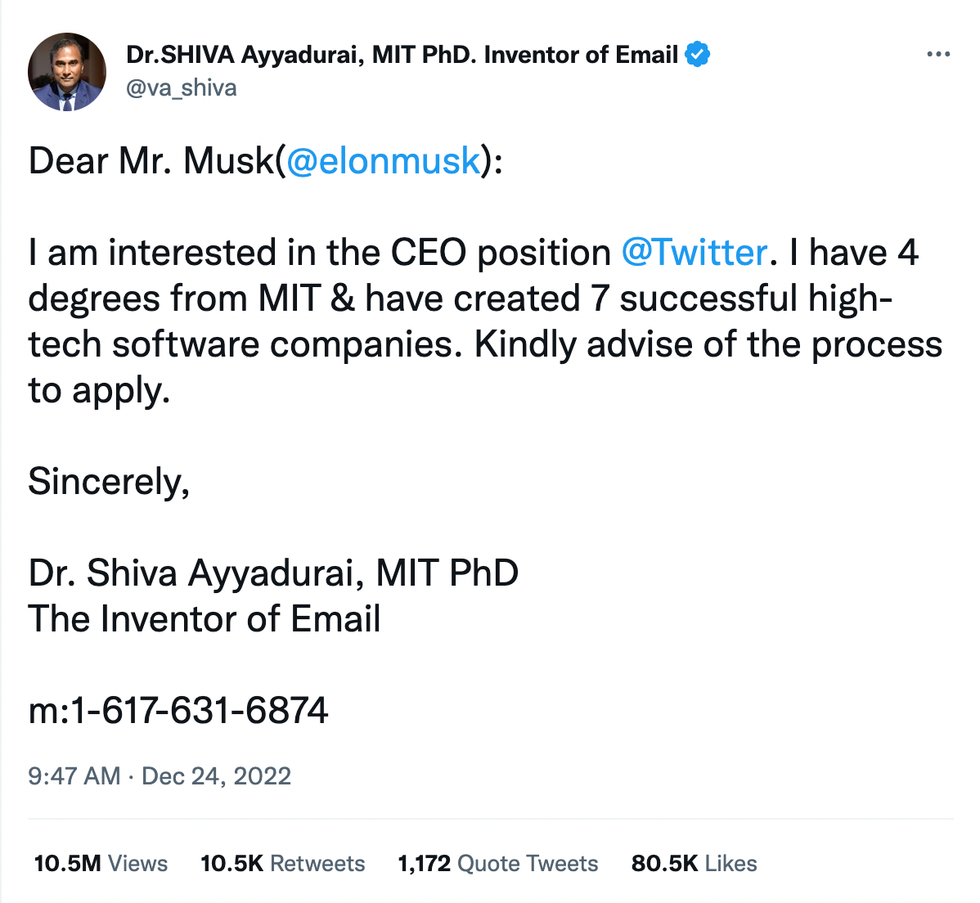Show the 80.5K Likes list

(694, 863)
